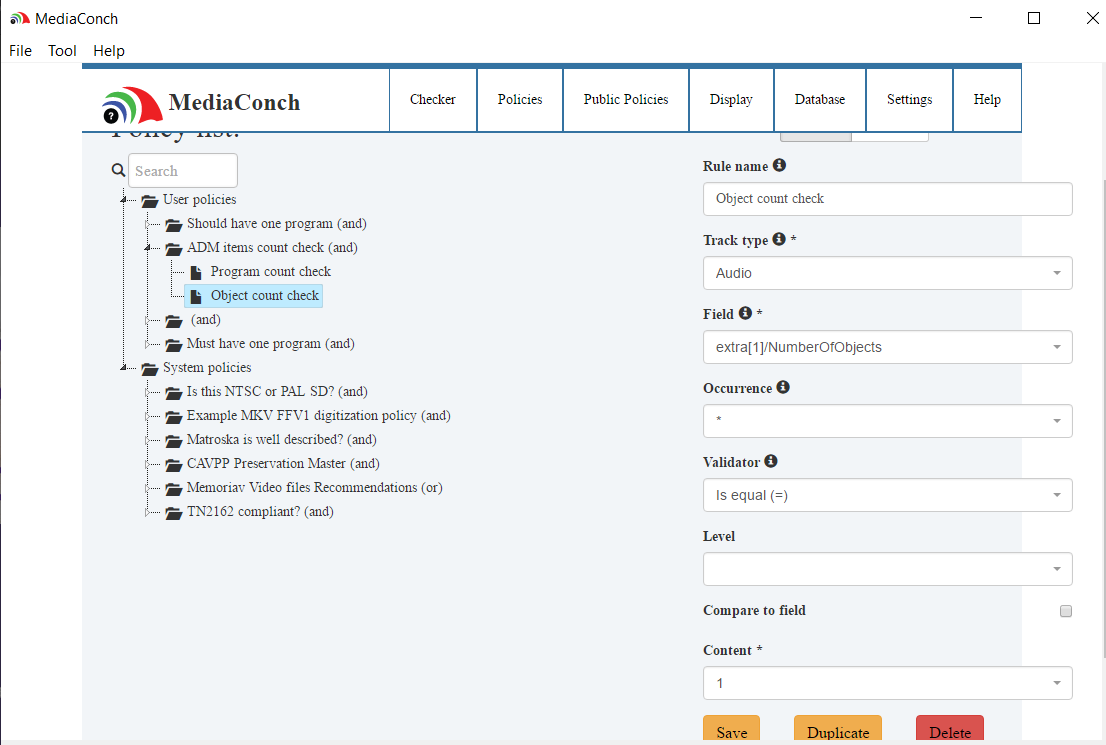Click the Example MKV FFV1 policy folder icon

174,417
